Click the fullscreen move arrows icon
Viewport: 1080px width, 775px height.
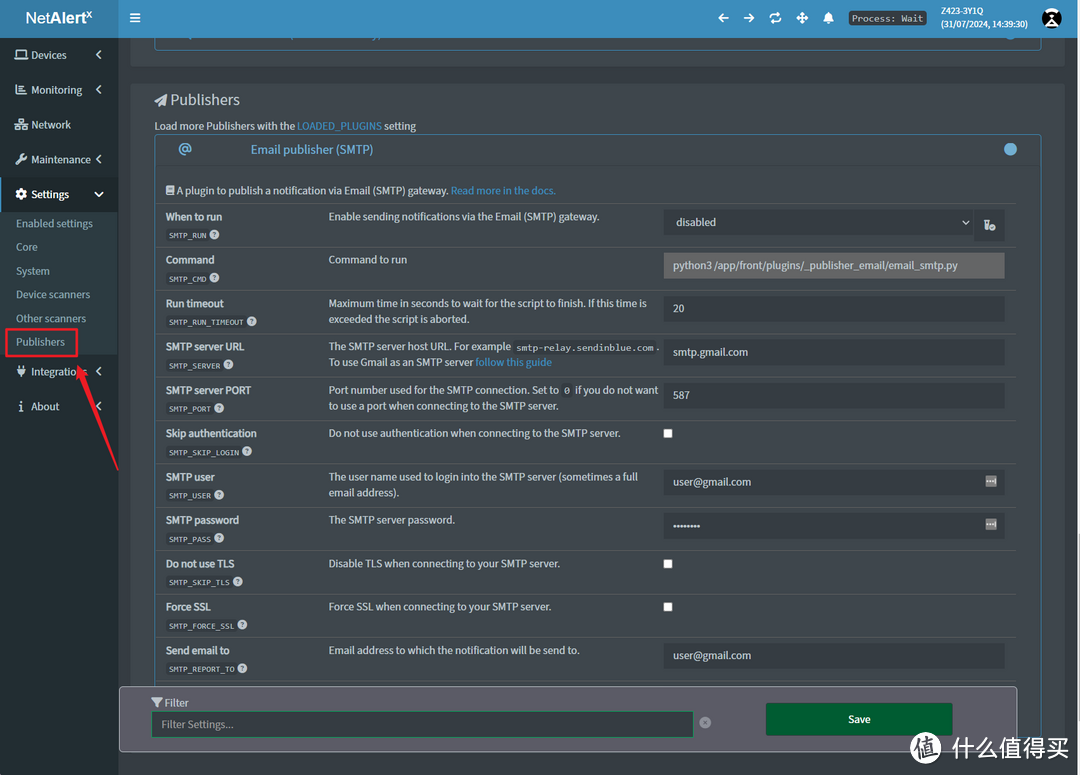802,18
